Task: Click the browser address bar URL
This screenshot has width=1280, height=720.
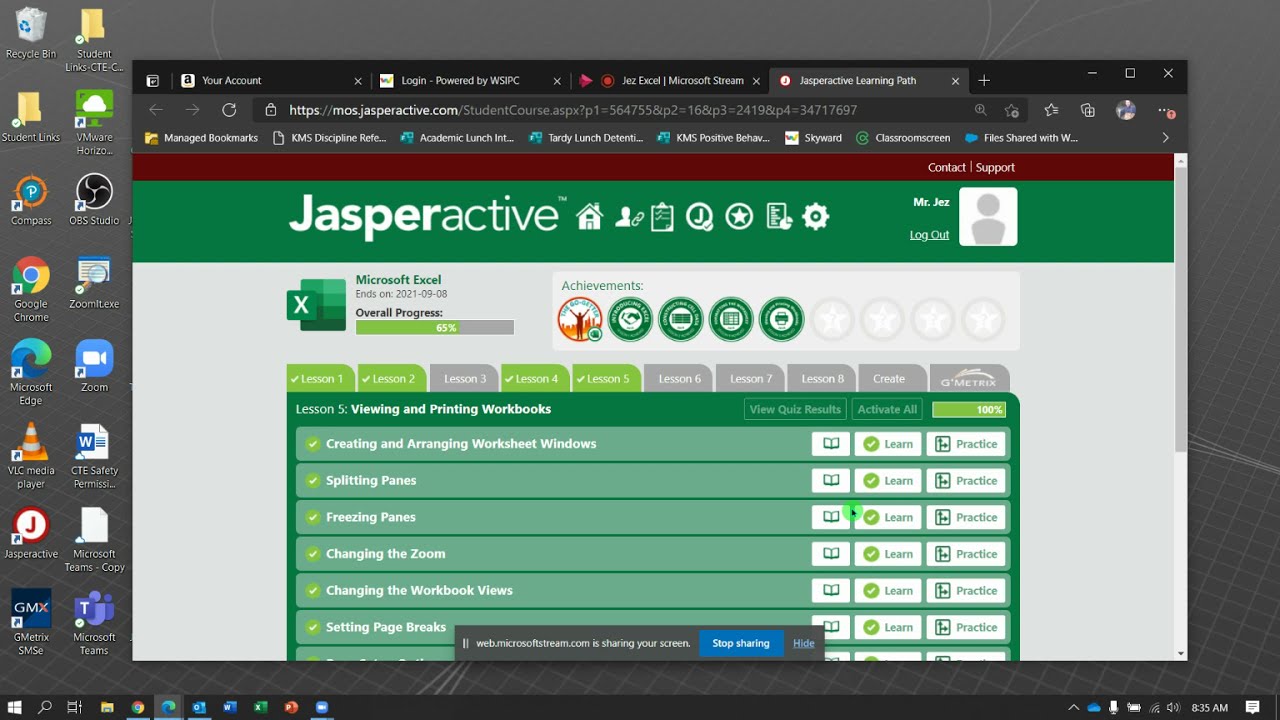Action: (x=573, y=110)
